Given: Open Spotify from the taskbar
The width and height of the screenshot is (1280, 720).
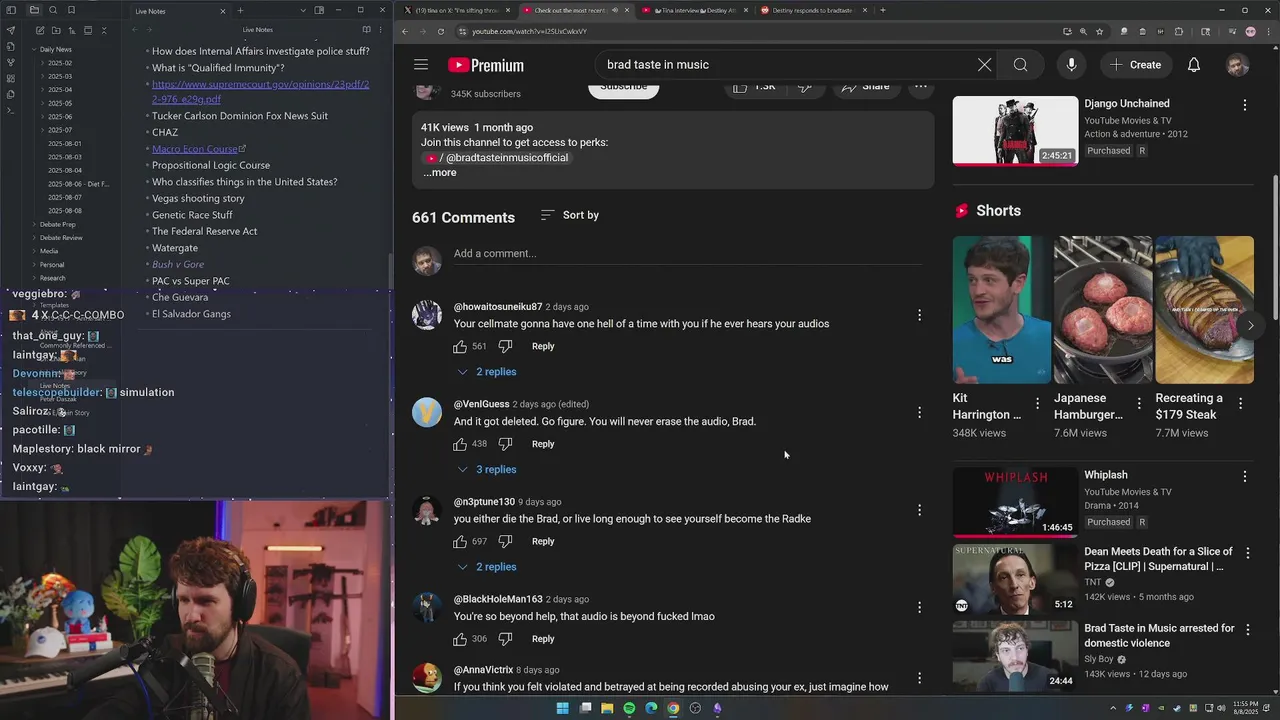Looking at the screenshot, I should tap(629, 708).
